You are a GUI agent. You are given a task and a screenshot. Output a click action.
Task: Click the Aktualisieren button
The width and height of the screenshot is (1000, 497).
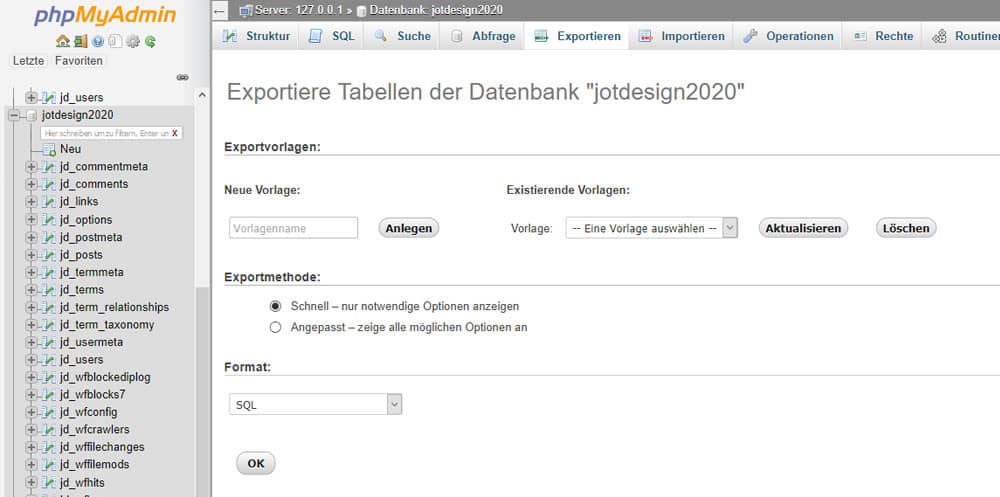pyautogui.click(x=803, y=228)
